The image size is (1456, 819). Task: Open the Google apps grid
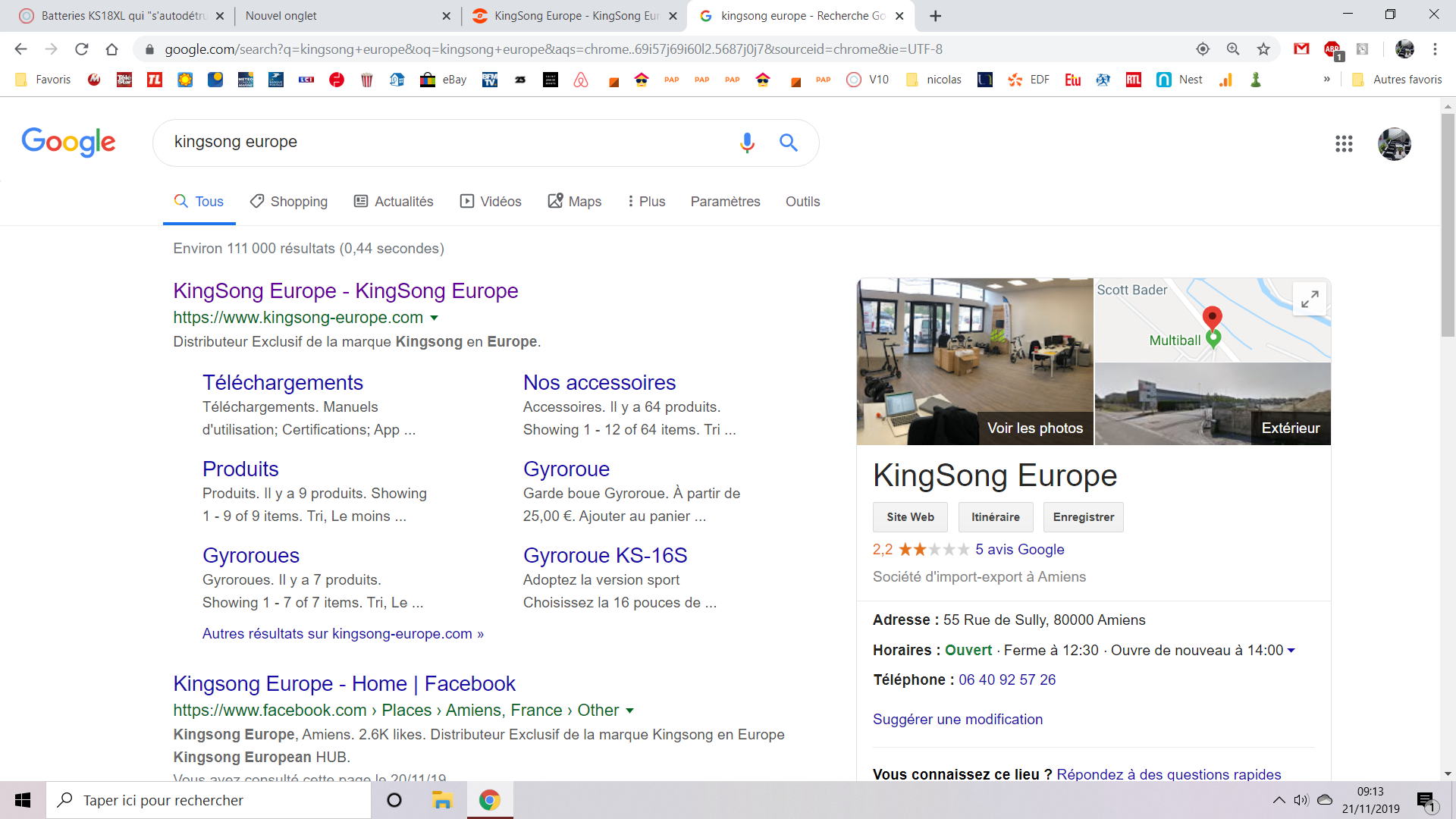click(1344, 144)
